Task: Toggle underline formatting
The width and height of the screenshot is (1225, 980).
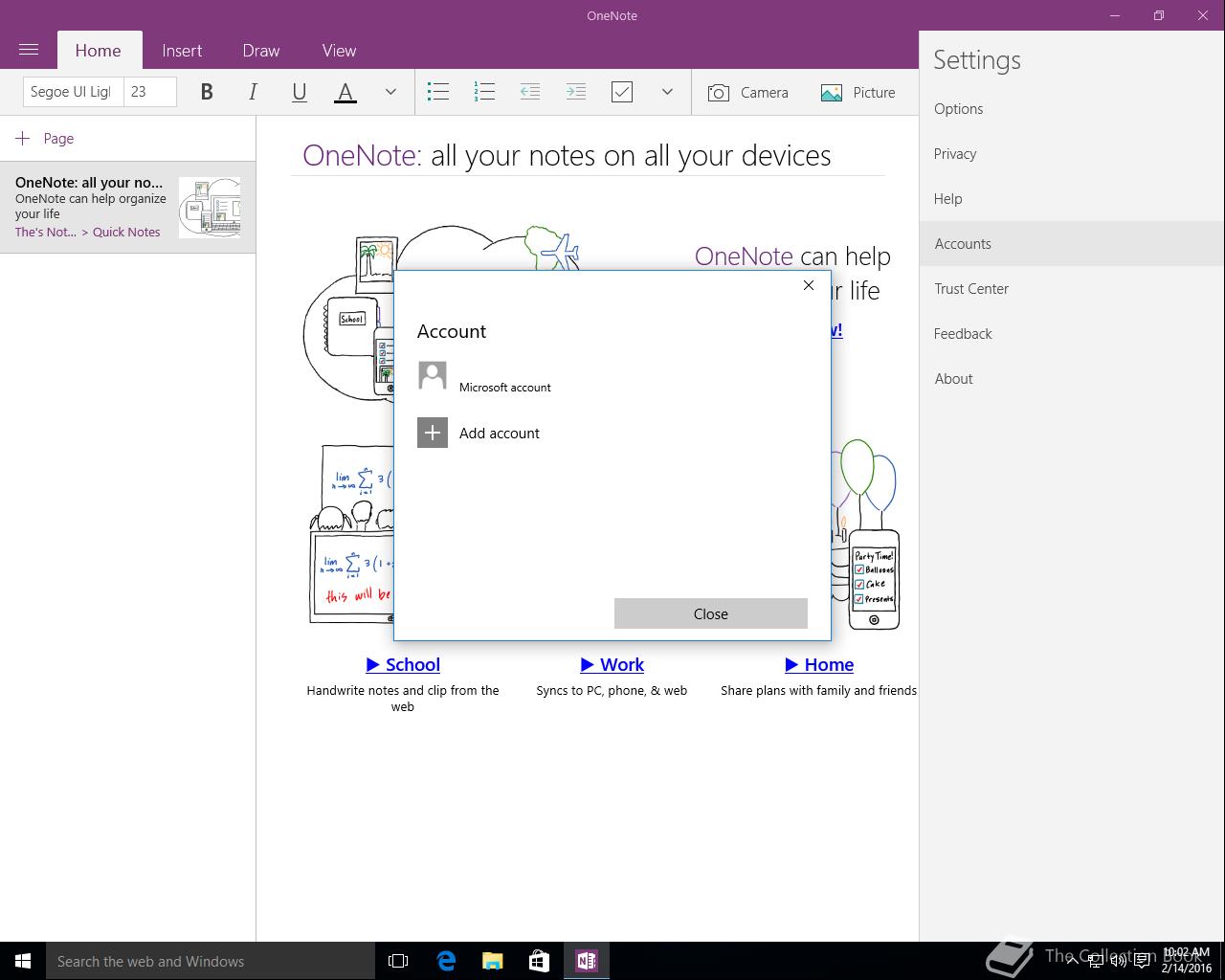Action: coord(299,92)
